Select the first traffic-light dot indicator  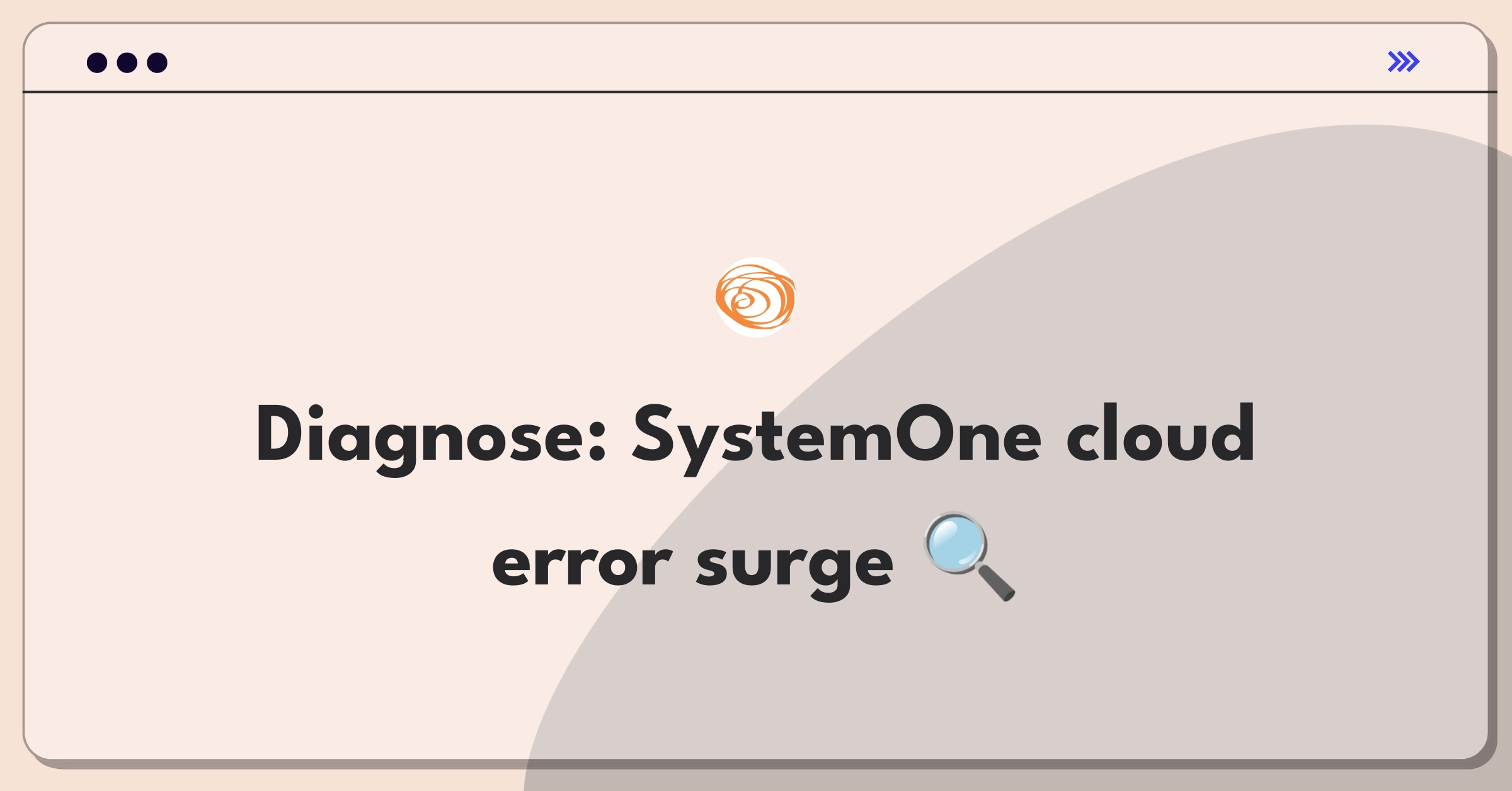point(99,63)
